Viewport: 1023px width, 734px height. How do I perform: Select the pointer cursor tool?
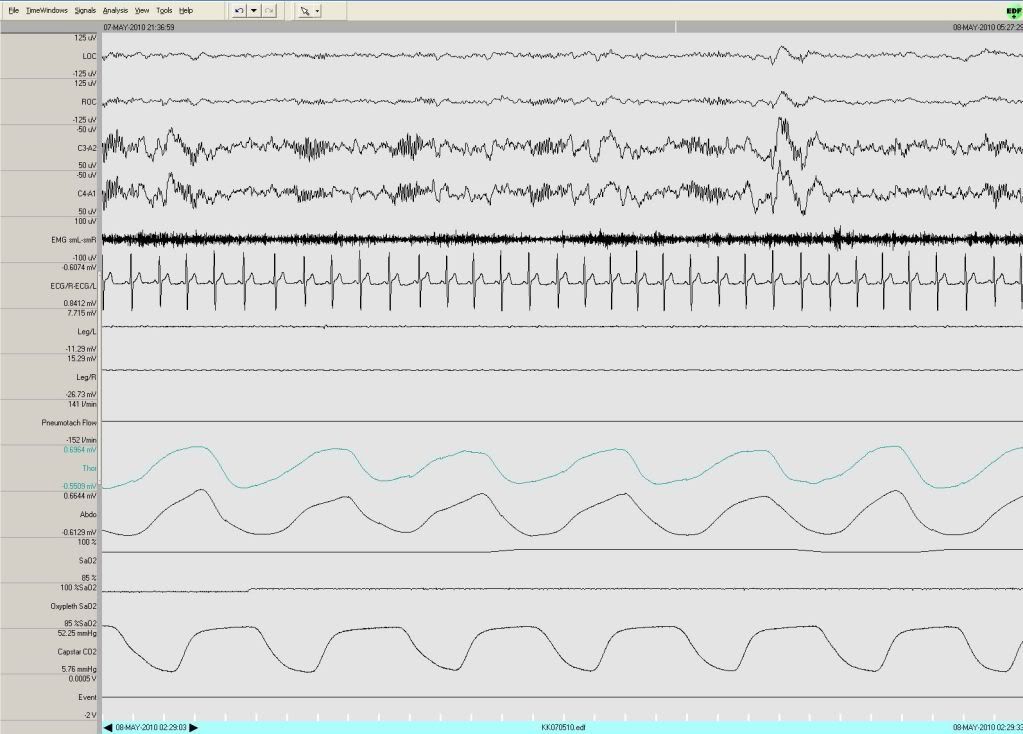[x=305, y=11]
